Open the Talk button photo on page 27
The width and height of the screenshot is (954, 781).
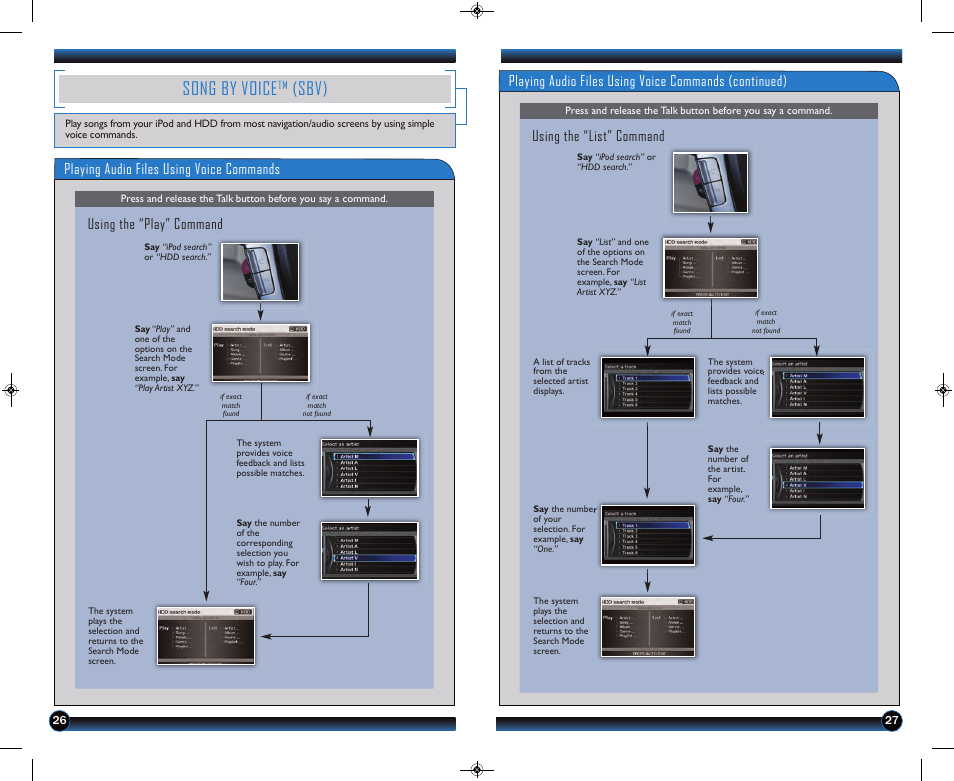click(710, 182)
